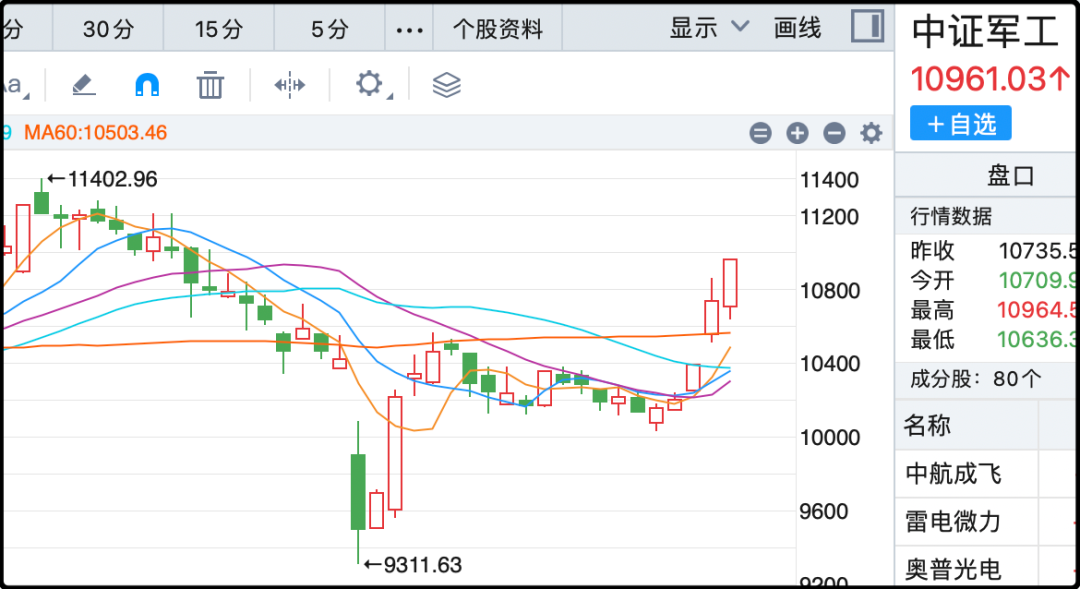The width and height of the screenshot is (1080, 589).
Task: Switch to the 15分 period tab
Action: (x=219, y=29)
